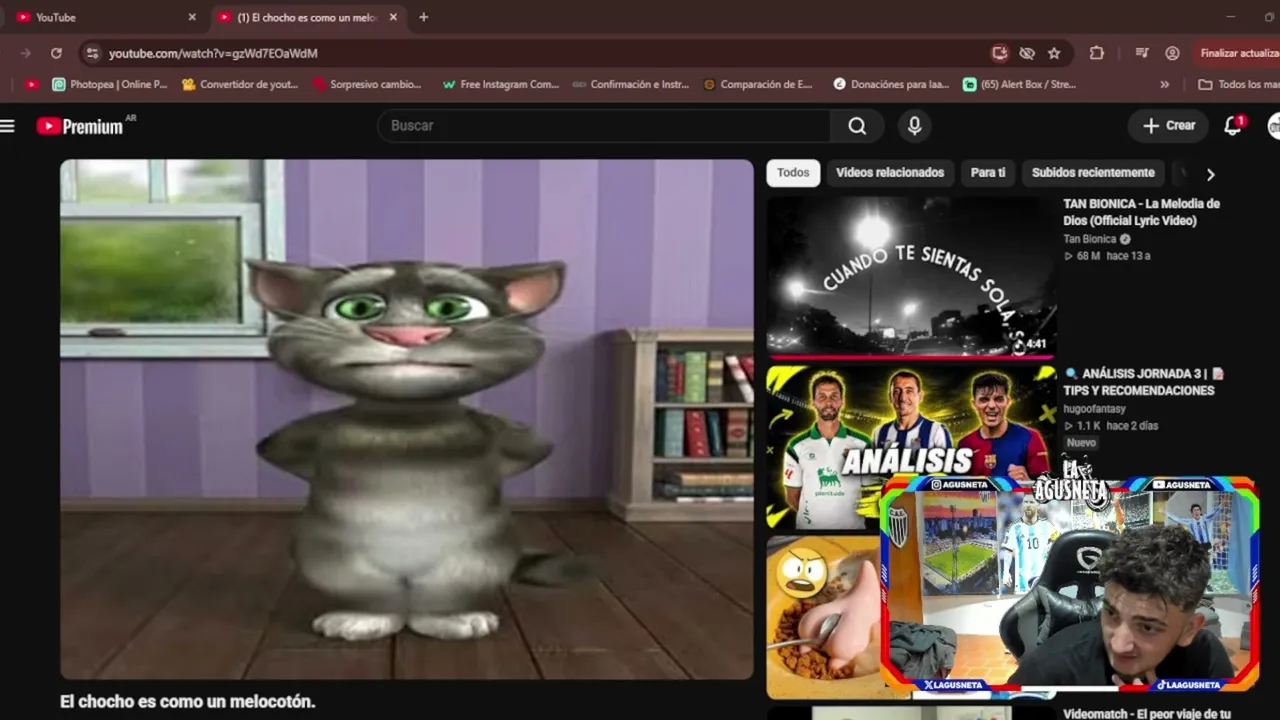Start voice search with microphone icon
Screen dimensions: 1280x720
click(x=914, y=126)
